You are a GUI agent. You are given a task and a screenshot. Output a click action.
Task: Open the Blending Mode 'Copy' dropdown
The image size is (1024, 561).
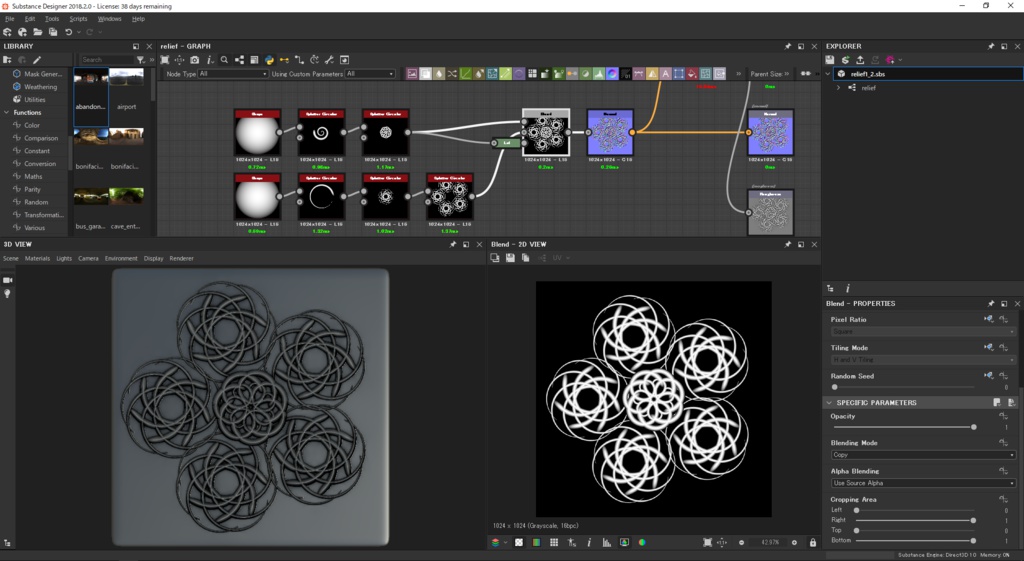923,455
